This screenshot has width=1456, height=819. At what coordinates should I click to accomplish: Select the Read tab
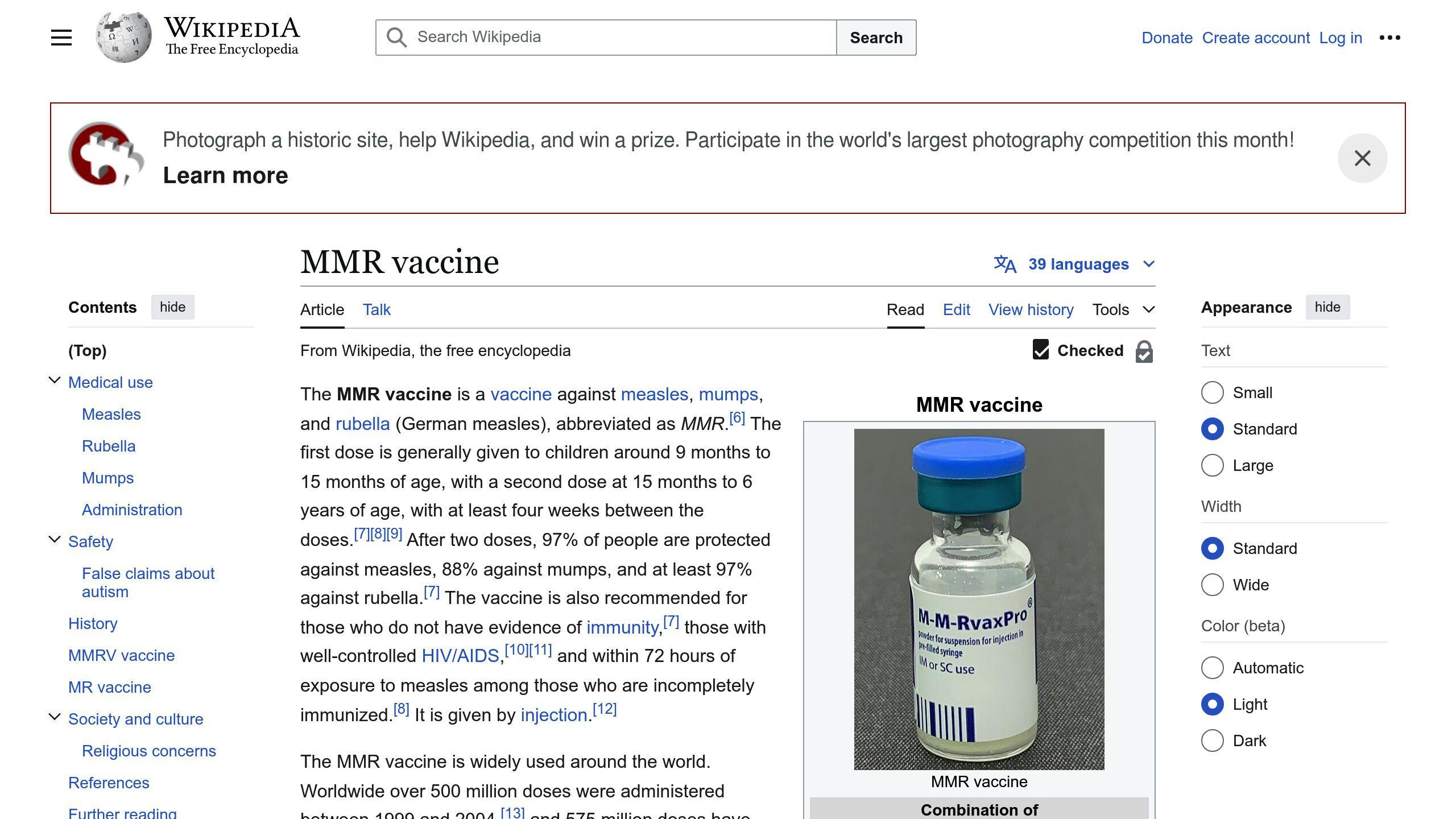point(905,309)
